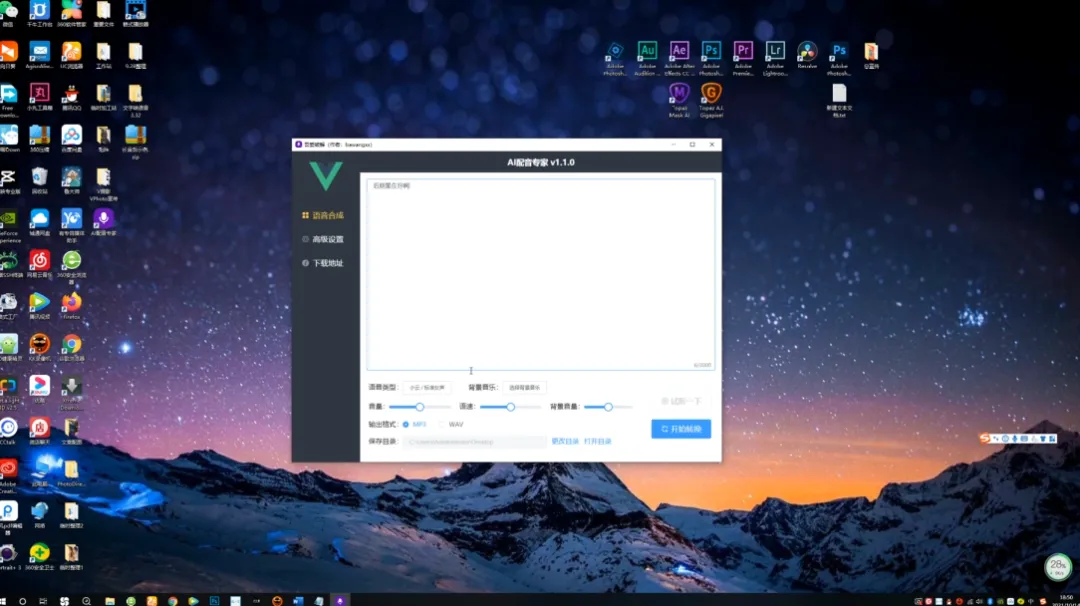
Task: Open Adobe Premiere desktop shortcut
Action: [x=742, y=59]
